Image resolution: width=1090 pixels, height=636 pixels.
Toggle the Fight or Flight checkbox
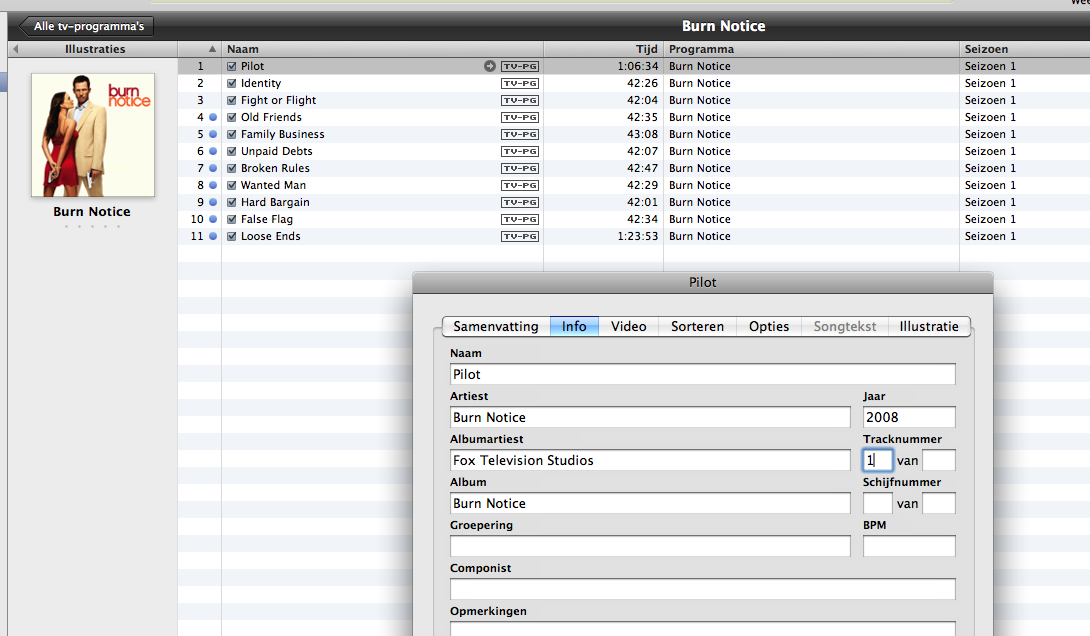coord(231,100)
